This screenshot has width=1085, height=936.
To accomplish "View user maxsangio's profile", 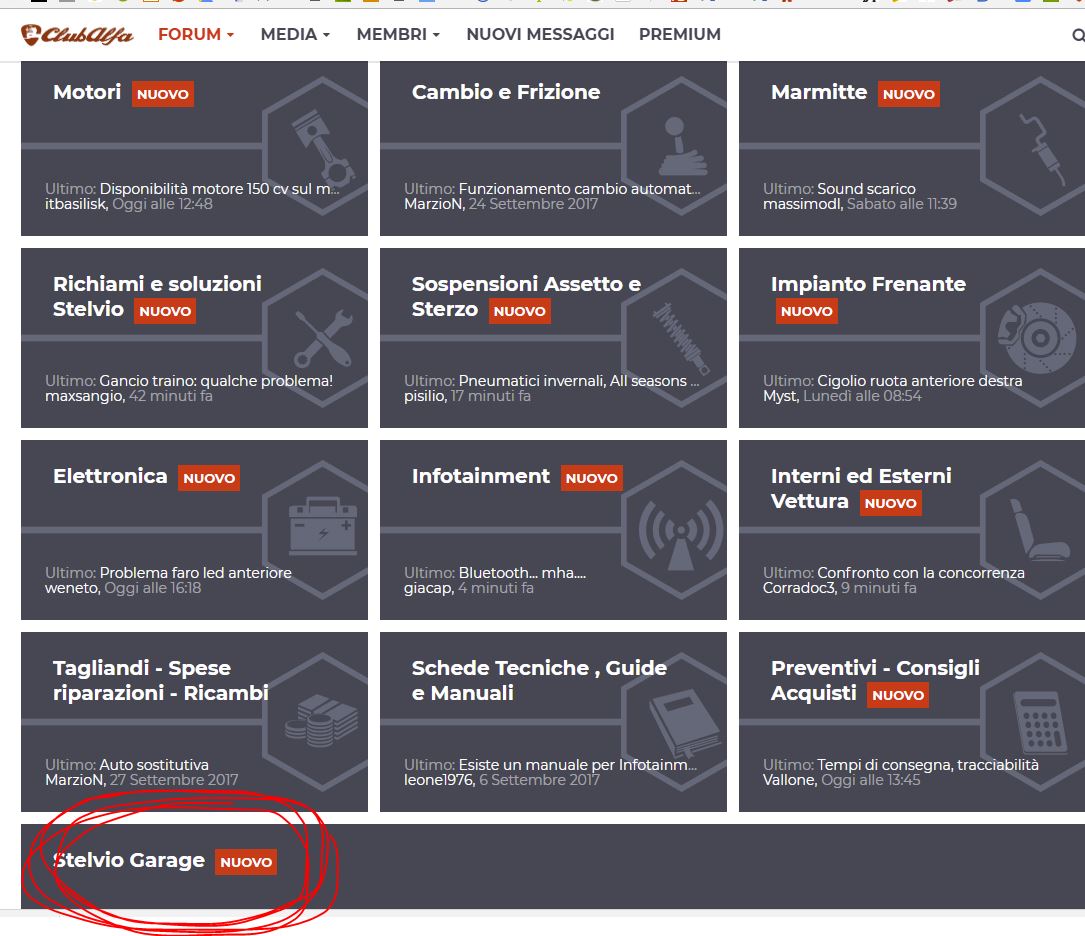I will pos(84,396).
